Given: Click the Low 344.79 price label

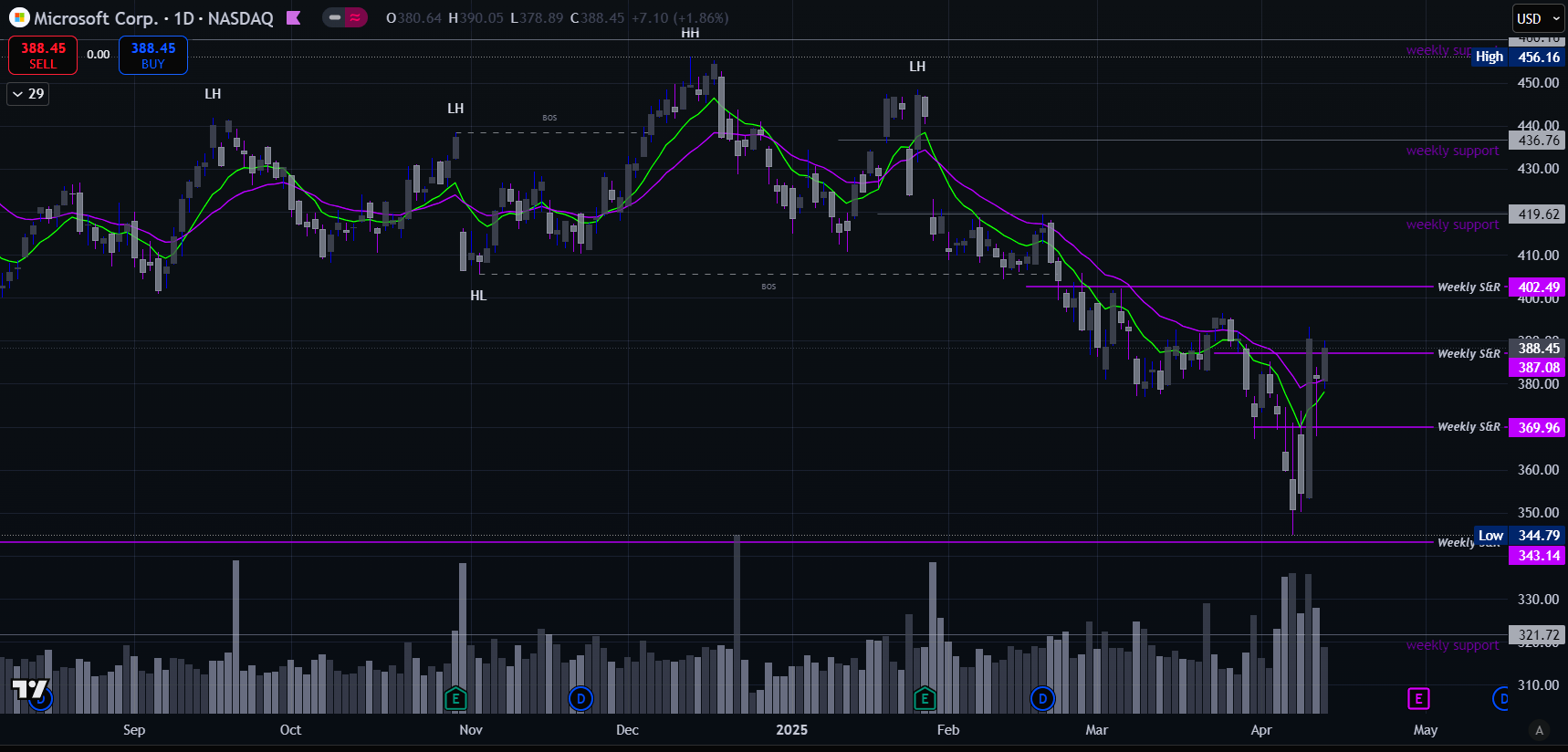Looking at the screenshot, I should [1519, 536].
